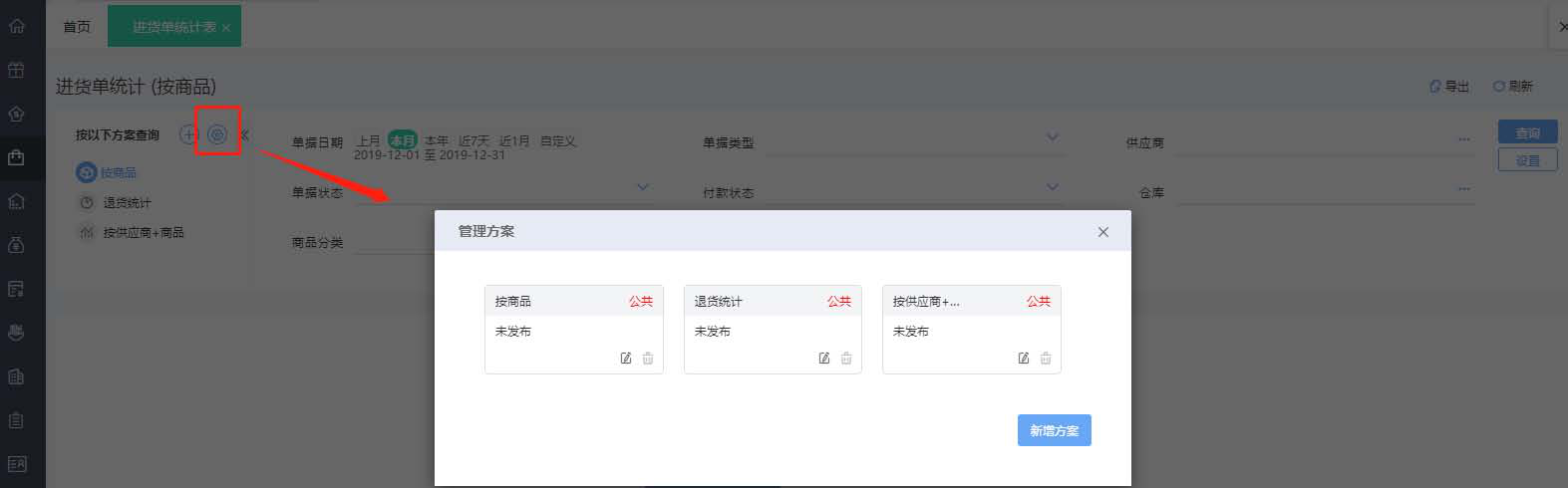Click the 进货单统计 (按商品) page heading

pyautogui.click(x=136, y=87)
